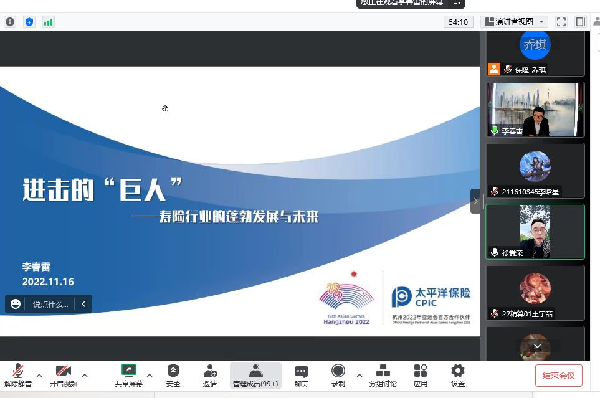Unmute the microphone (解除静音)

(18, 375)
